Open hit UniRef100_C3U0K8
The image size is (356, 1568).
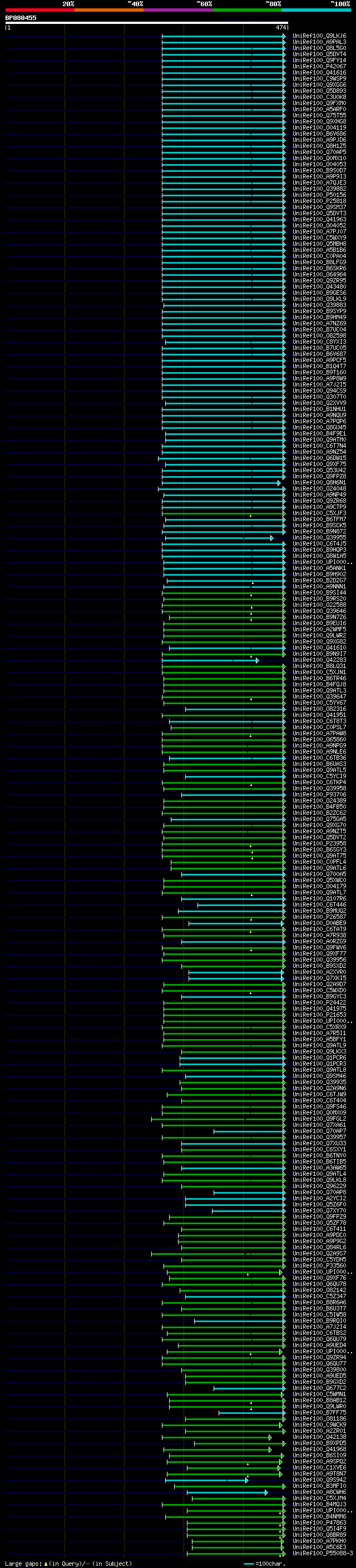pos(319,97)
